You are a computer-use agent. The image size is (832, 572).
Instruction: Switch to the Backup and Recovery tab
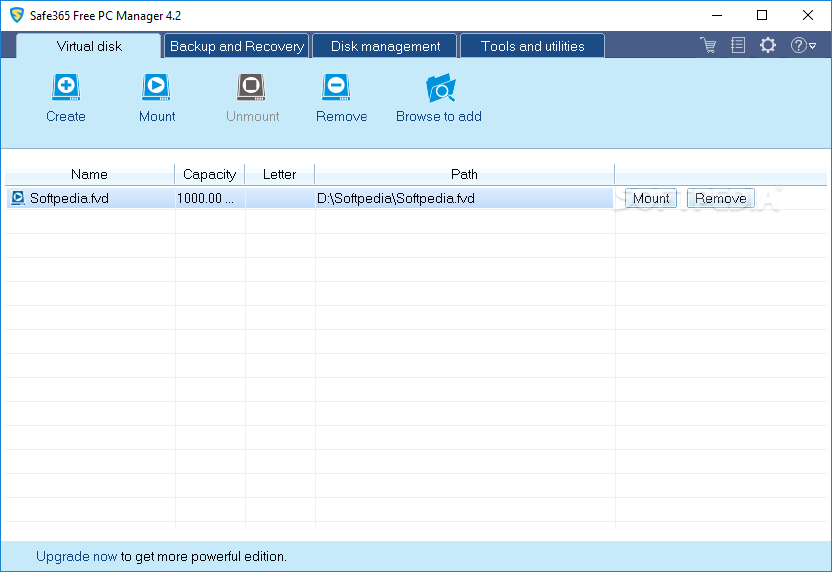click(x=237, y=46)
